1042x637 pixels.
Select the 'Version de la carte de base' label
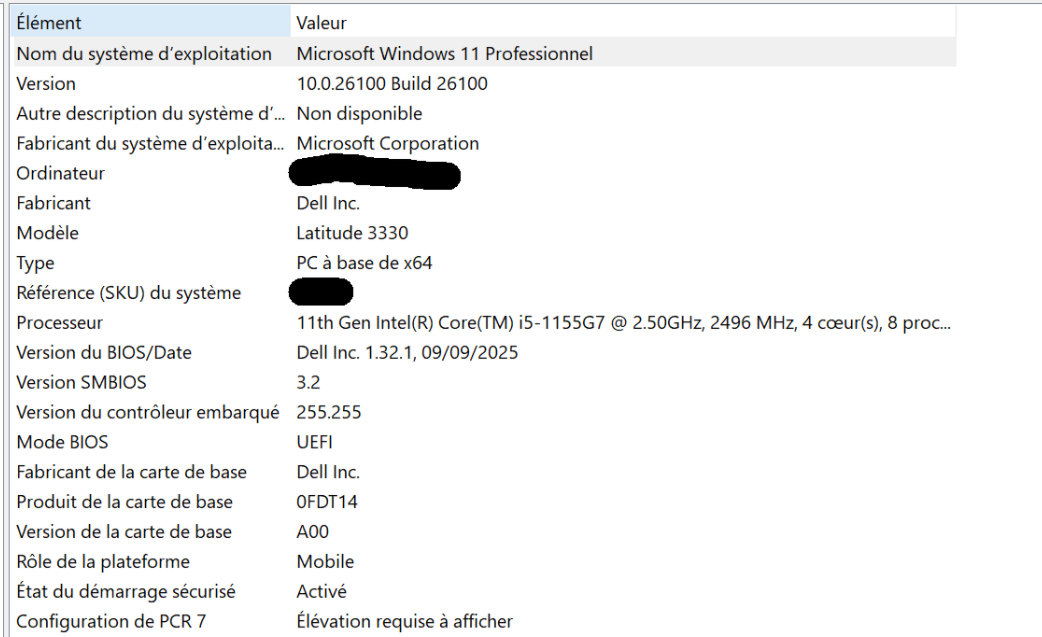tap(124, 532)
